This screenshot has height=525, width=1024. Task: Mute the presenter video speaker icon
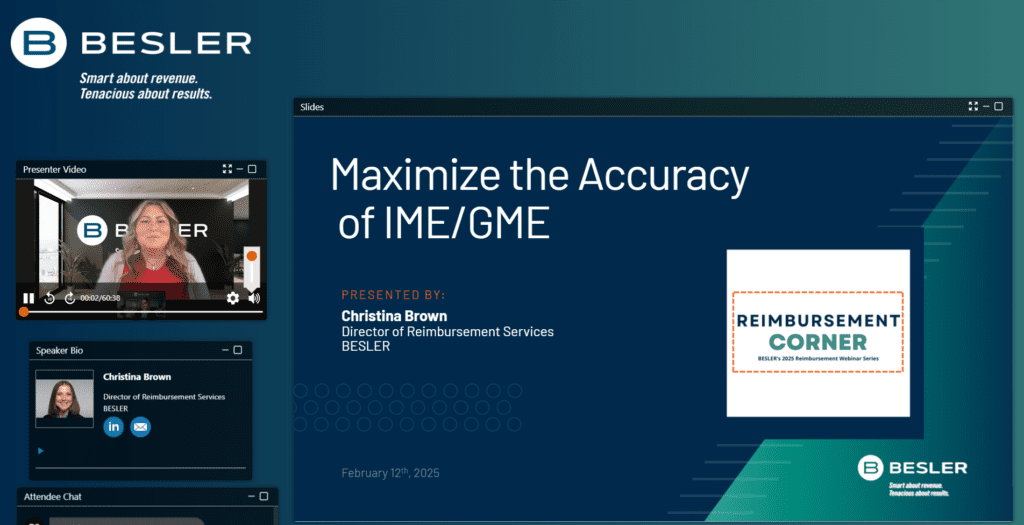coord(254,298)
